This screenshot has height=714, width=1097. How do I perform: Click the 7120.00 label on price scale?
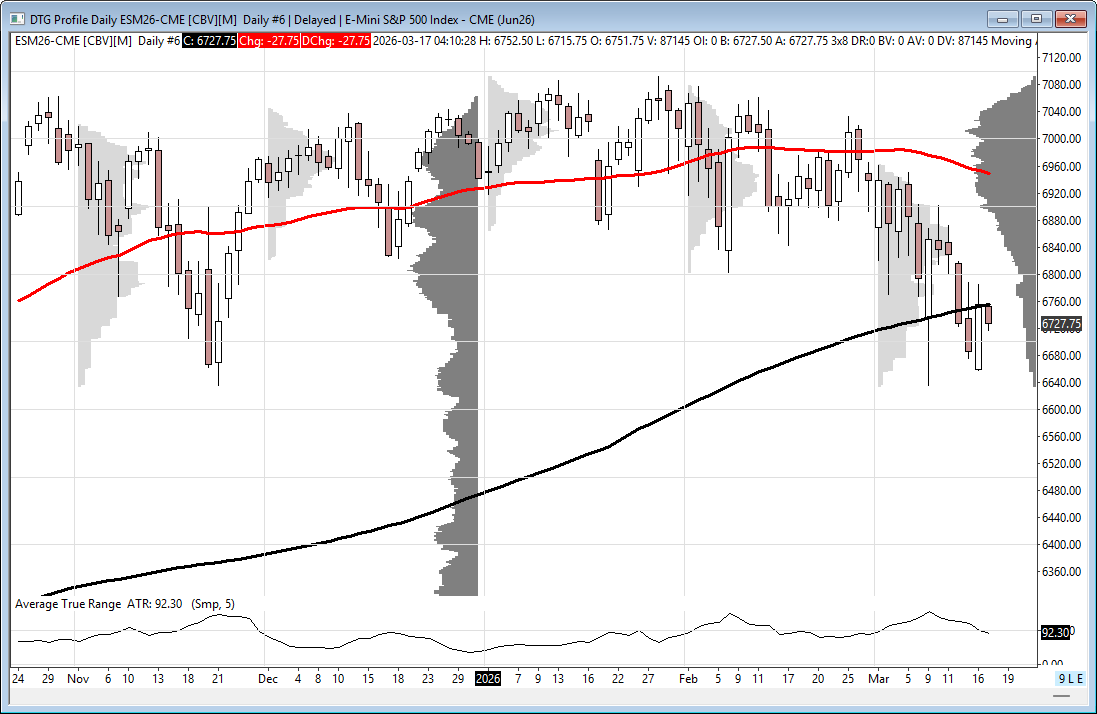[1060, 58]
